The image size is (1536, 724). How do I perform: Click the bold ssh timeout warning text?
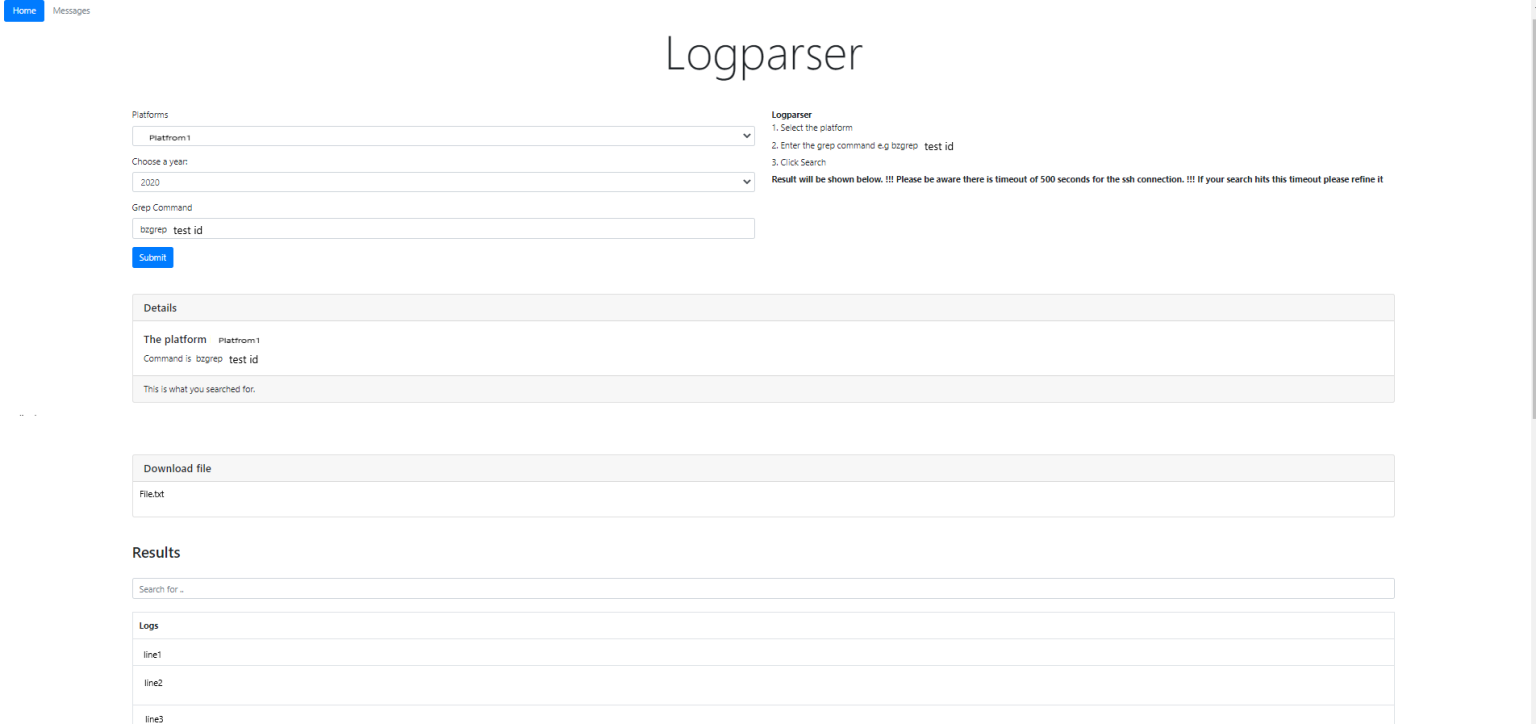pos(1077,179)
